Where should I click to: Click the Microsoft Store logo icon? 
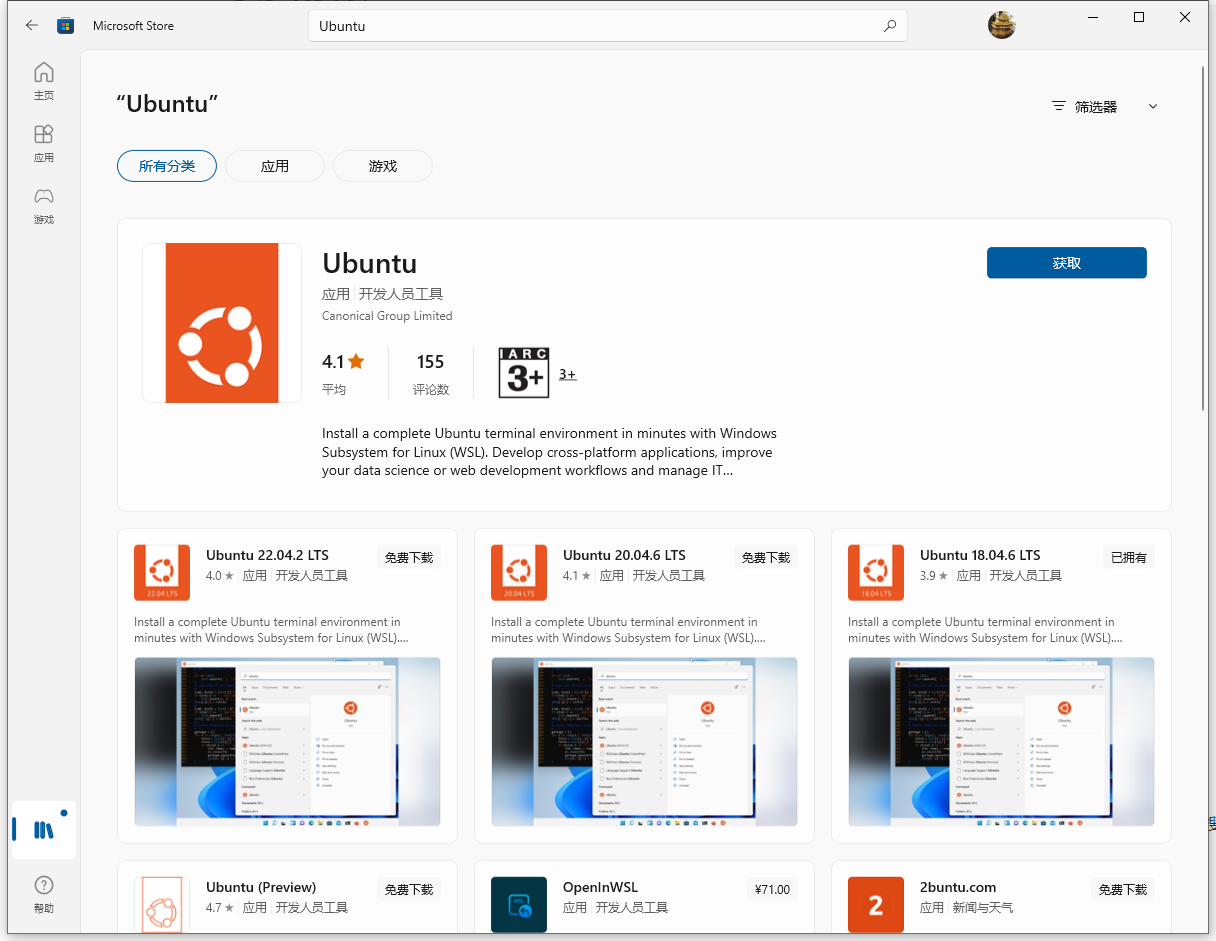tap(65, 25)
